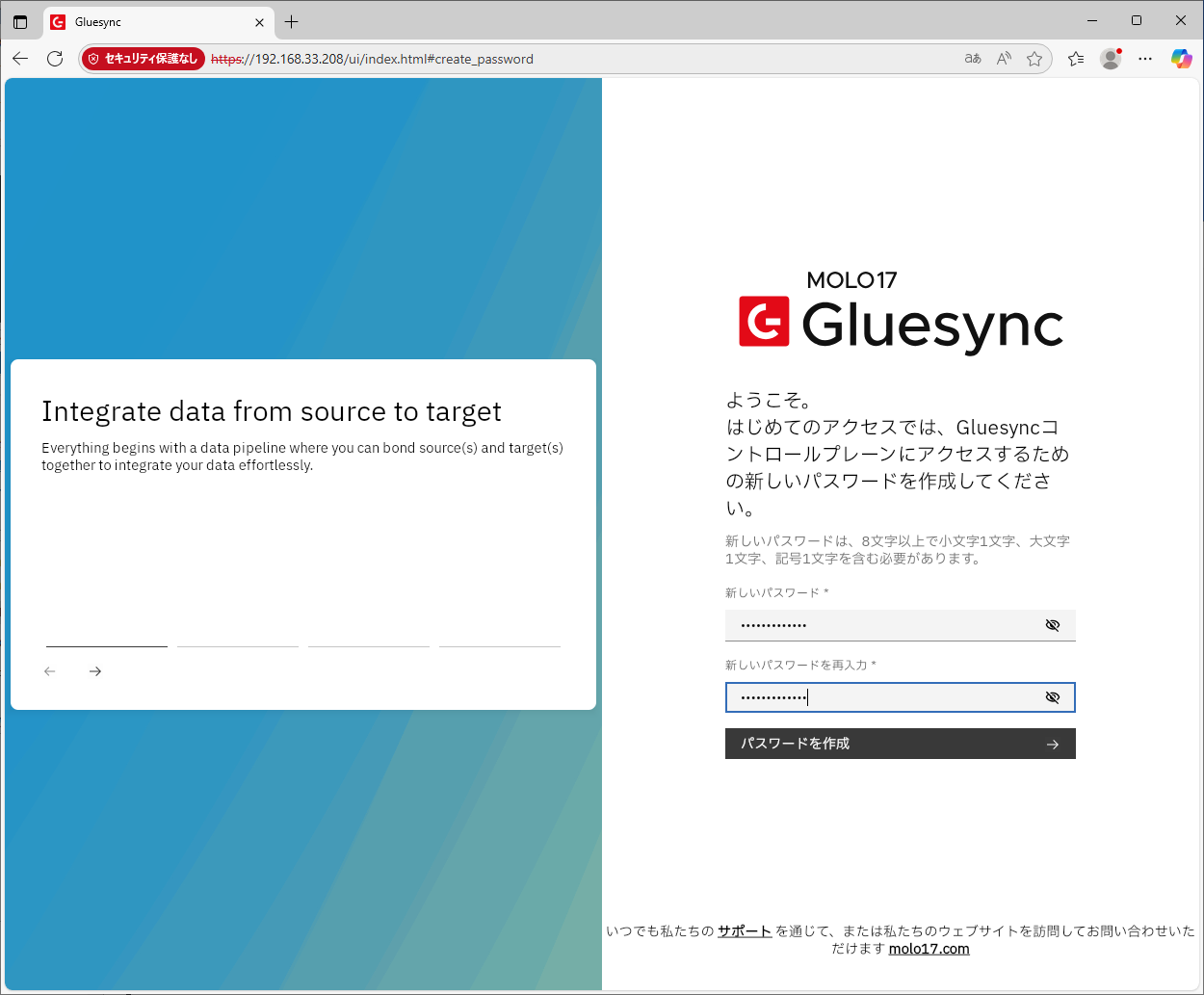Navigate back with browser back arrow

(x=20, y=59)
